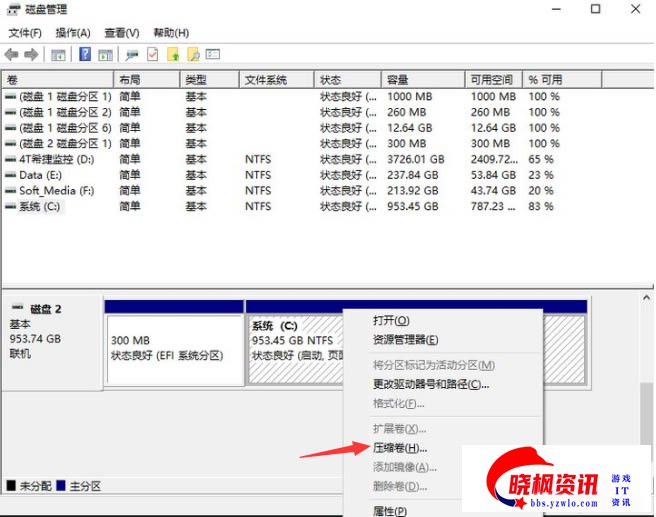Open the 文件(F) menu
This screenshot has width=656, height=517.
pyautogui.click(x=25, y=33)
